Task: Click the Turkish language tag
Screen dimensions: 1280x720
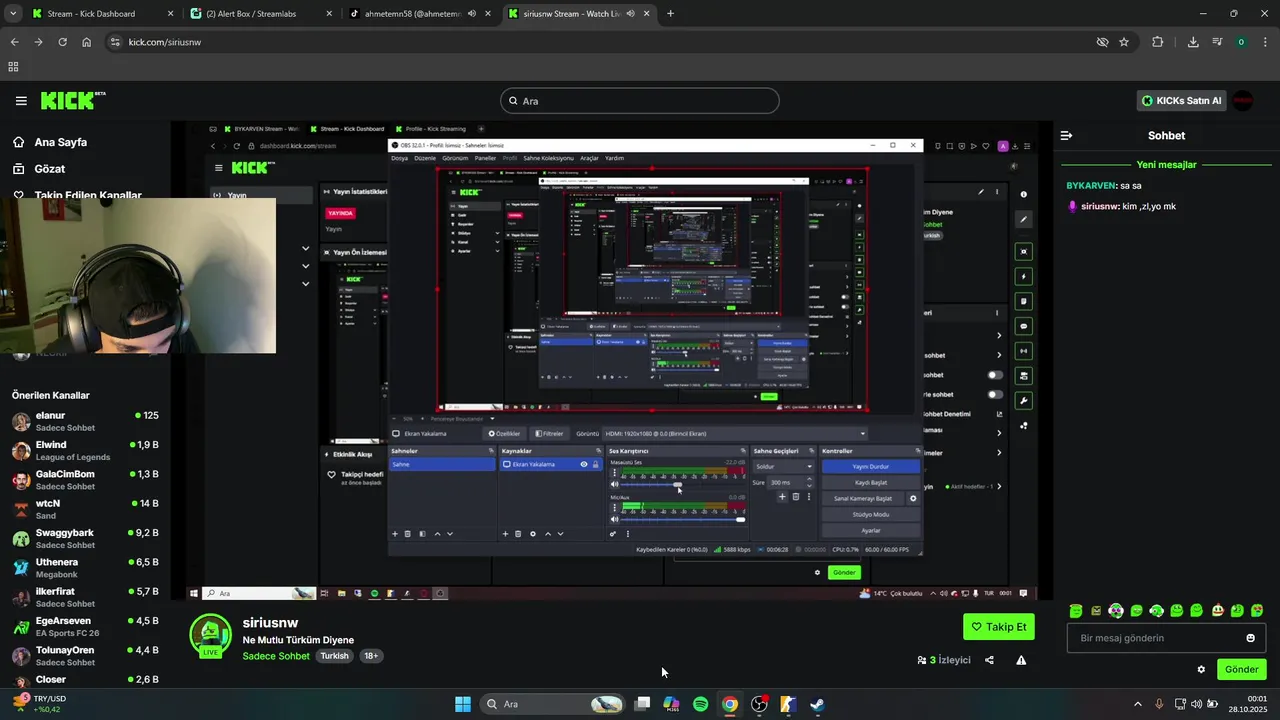Action: click(334, 656)
